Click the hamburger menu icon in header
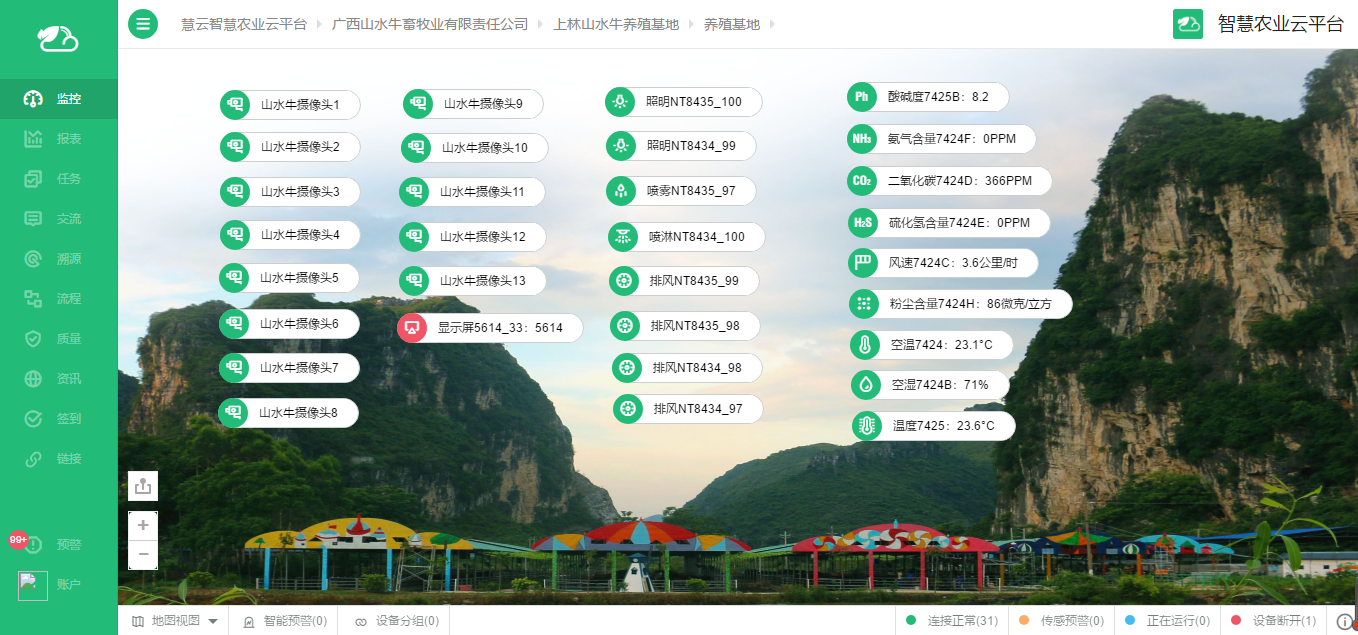 143,24
